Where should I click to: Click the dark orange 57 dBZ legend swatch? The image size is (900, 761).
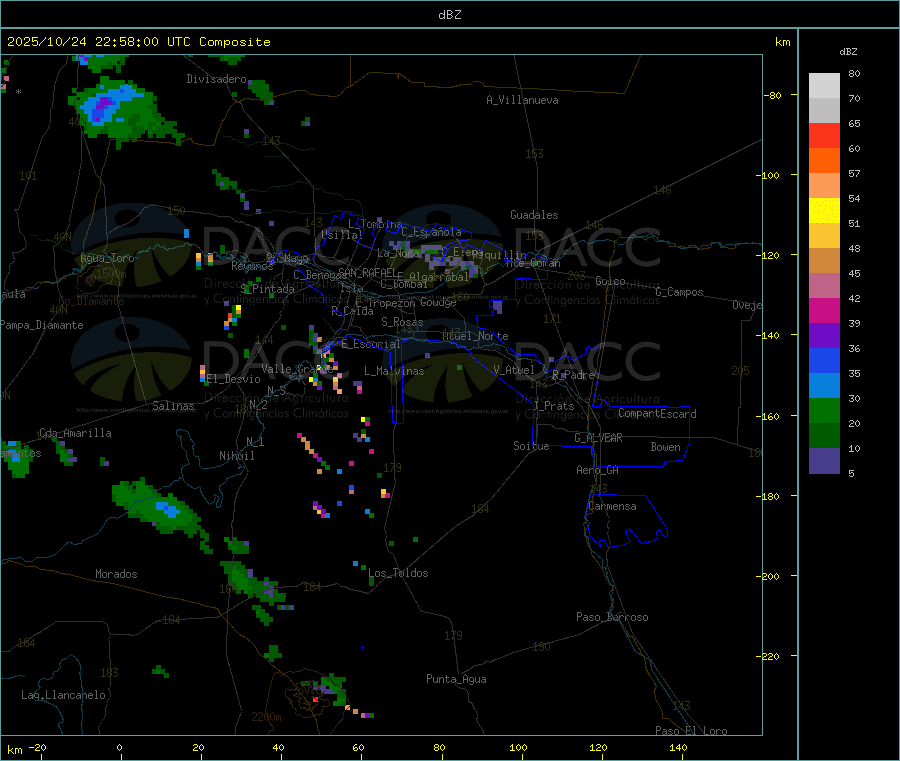tap(824, 161)
